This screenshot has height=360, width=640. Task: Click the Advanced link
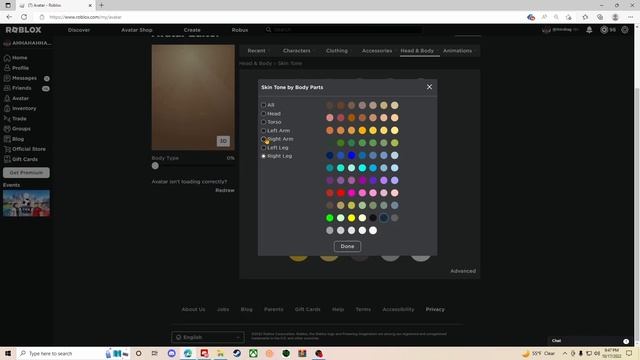[x=463, y=271]
